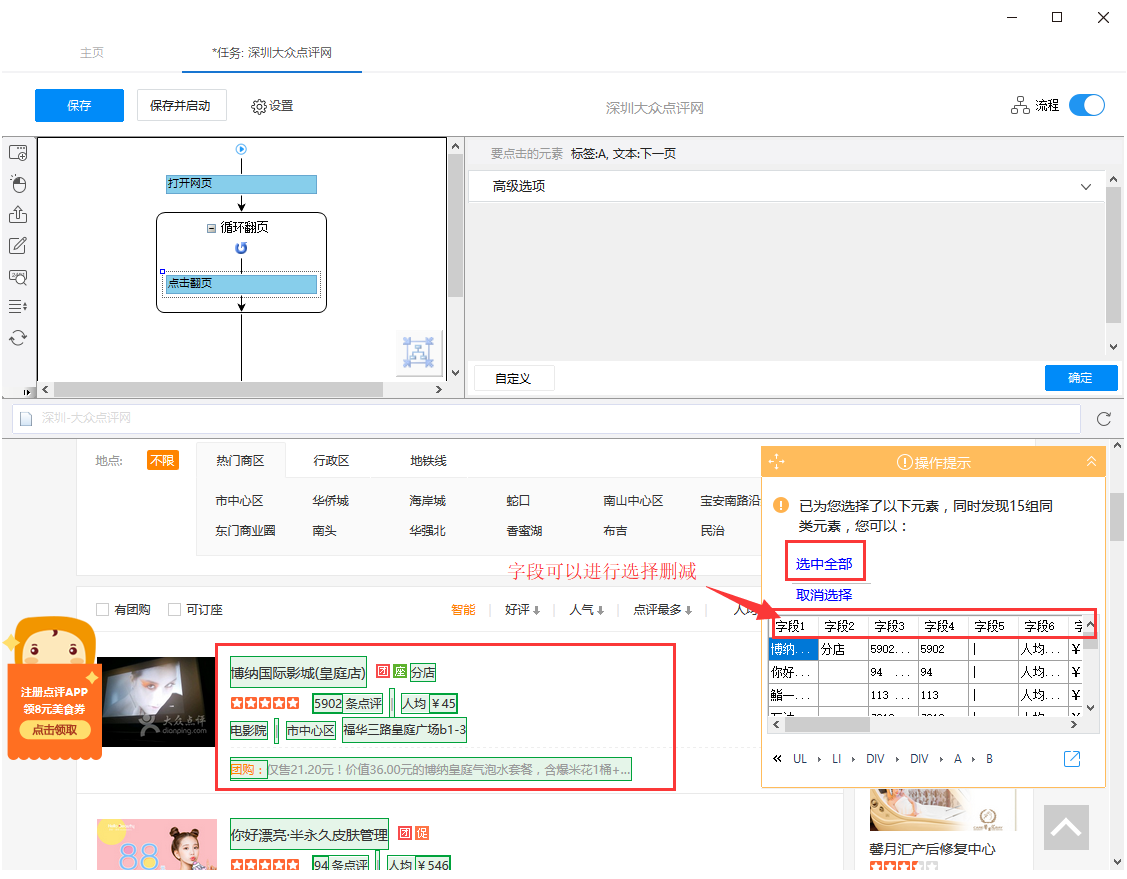Click the 选中全部 link
The width and height of the screenshot is (1127, 879).
(x=824, y=564)
